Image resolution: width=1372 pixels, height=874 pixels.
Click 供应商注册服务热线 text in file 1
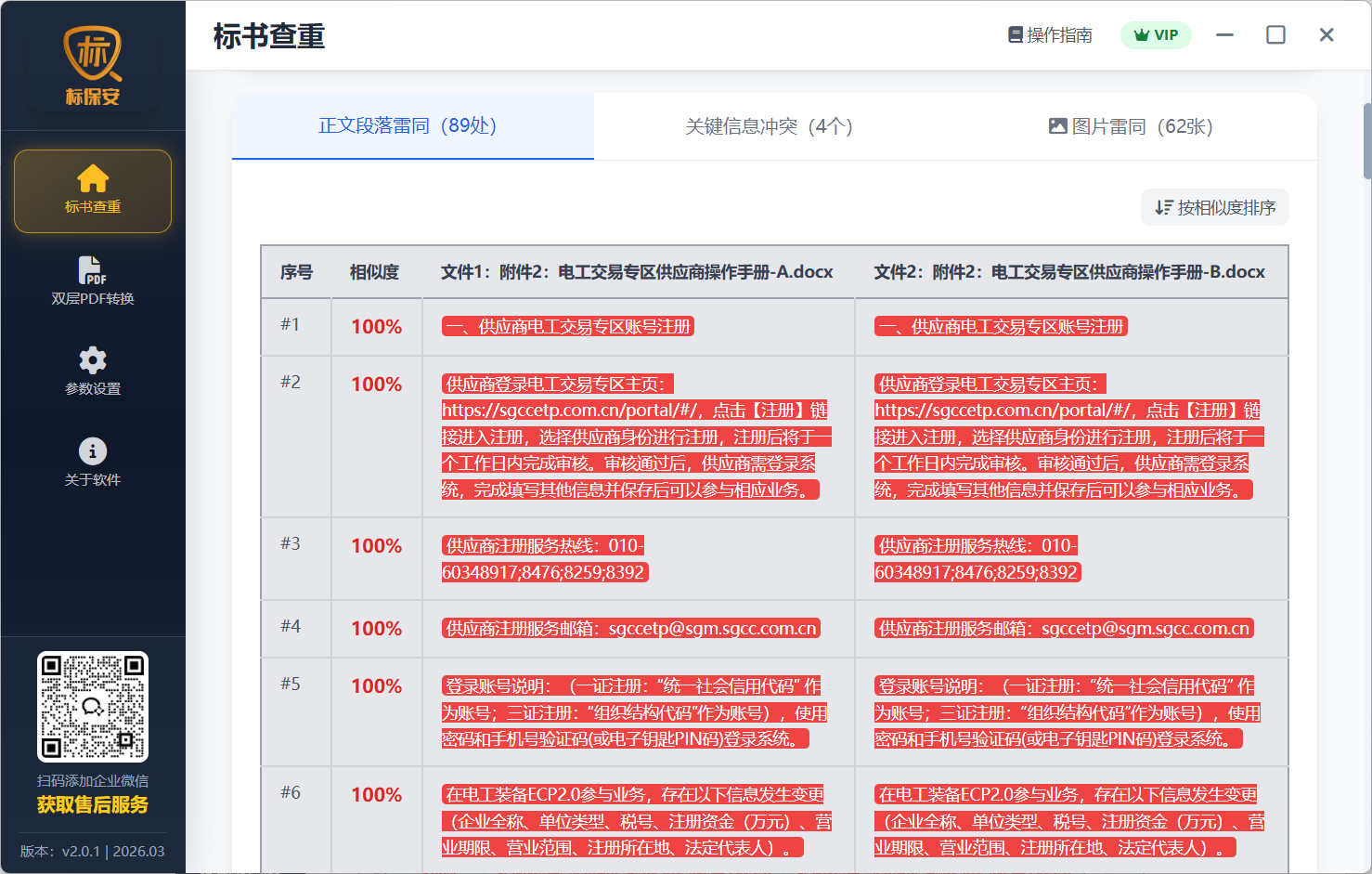click(545, 559)
